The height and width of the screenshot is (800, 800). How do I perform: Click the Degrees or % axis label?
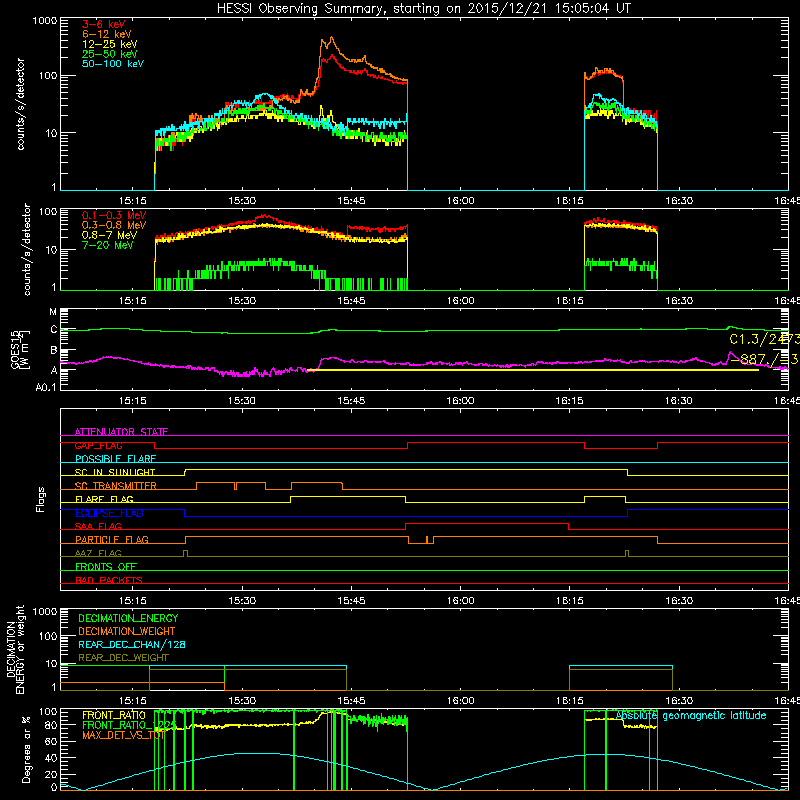pos(26,749)
